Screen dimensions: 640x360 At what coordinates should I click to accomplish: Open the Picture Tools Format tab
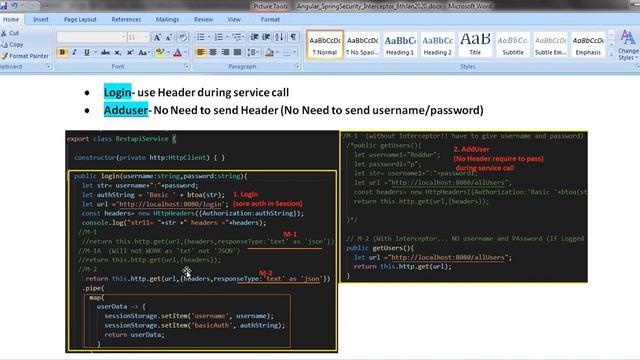coord(270,19)
